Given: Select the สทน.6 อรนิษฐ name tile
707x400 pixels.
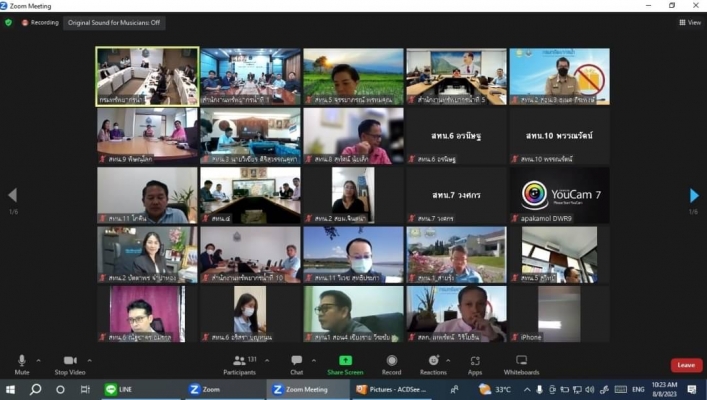Looking at the screenshot, I should pos(456,136).
